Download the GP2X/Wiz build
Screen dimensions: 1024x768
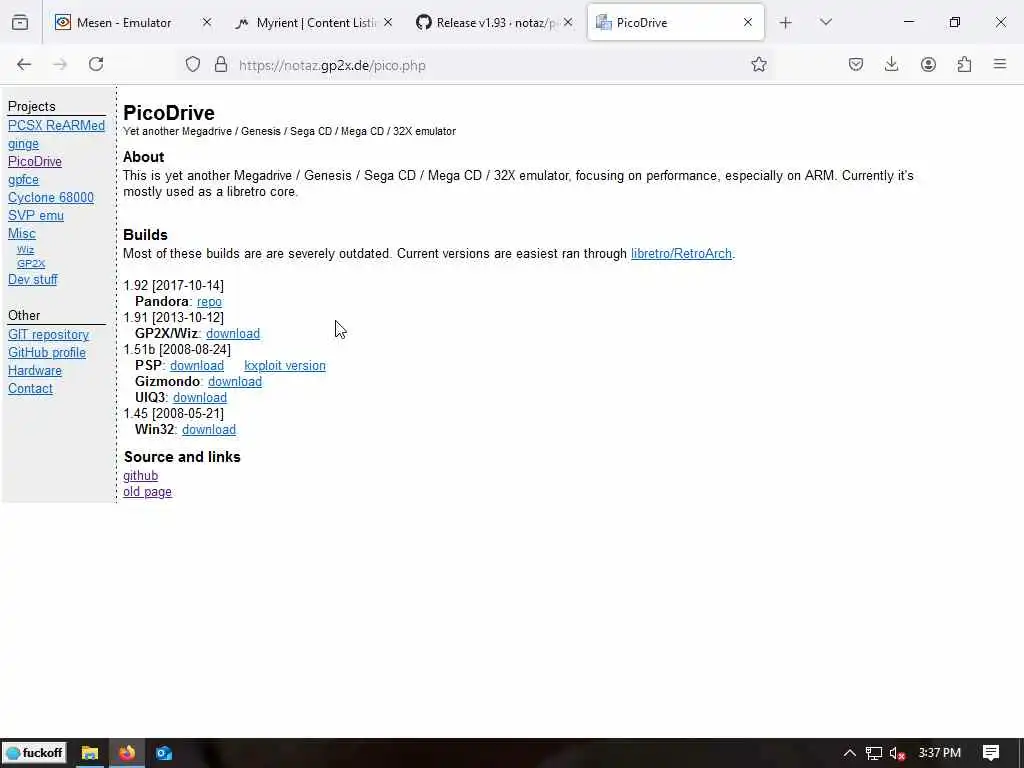pos(233,334)
